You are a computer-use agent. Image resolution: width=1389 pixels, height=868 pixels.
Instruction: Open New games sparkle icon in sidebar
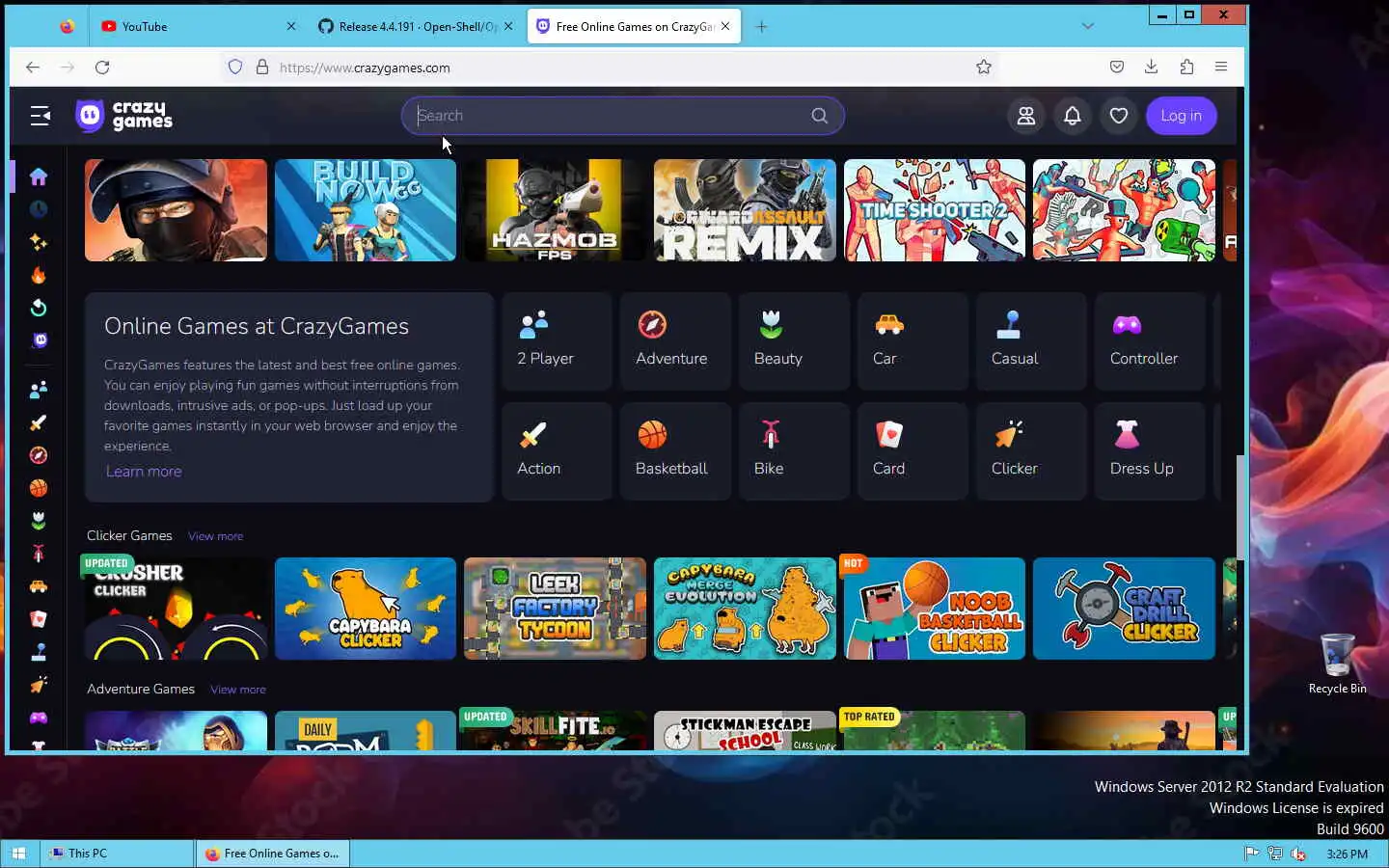[39, 242]
